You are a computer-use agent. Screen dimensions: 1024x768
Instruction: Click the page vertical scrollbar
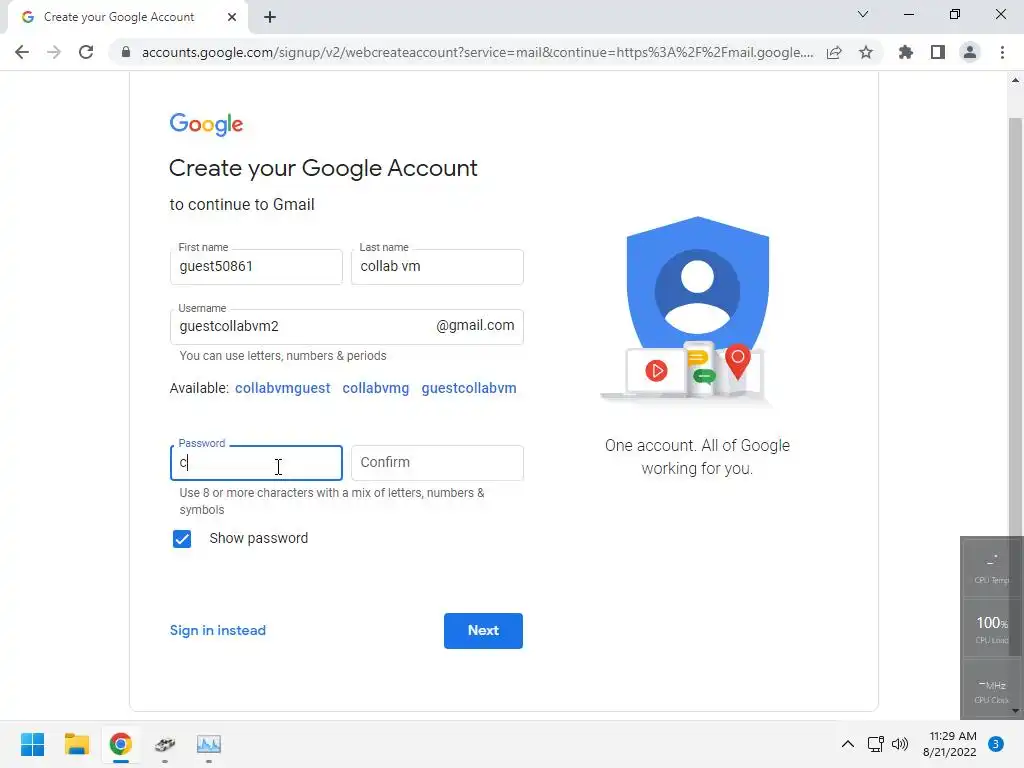(1015, 327)
